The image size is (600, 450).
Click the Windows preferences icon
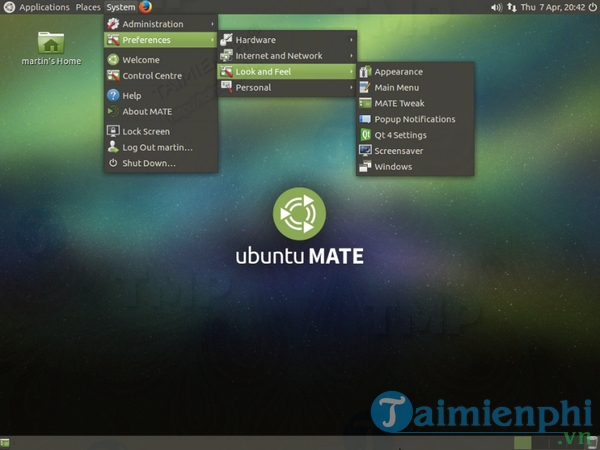365,166
